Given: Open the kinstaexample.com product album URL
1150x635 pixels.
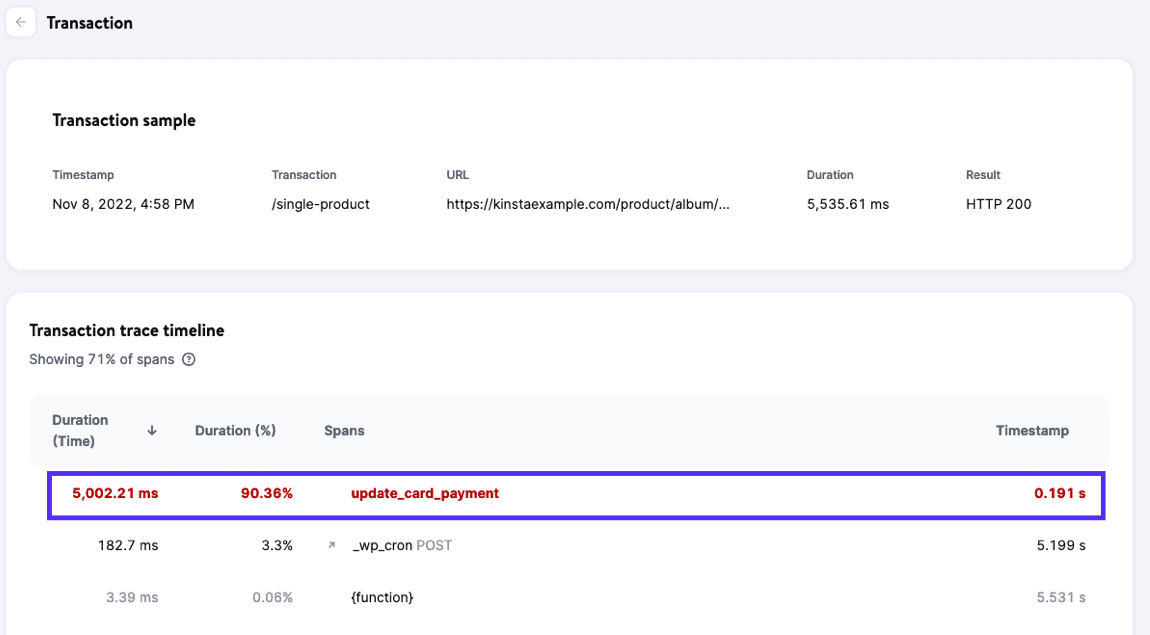Looking at the screenshot, I should tap(588, 204).
